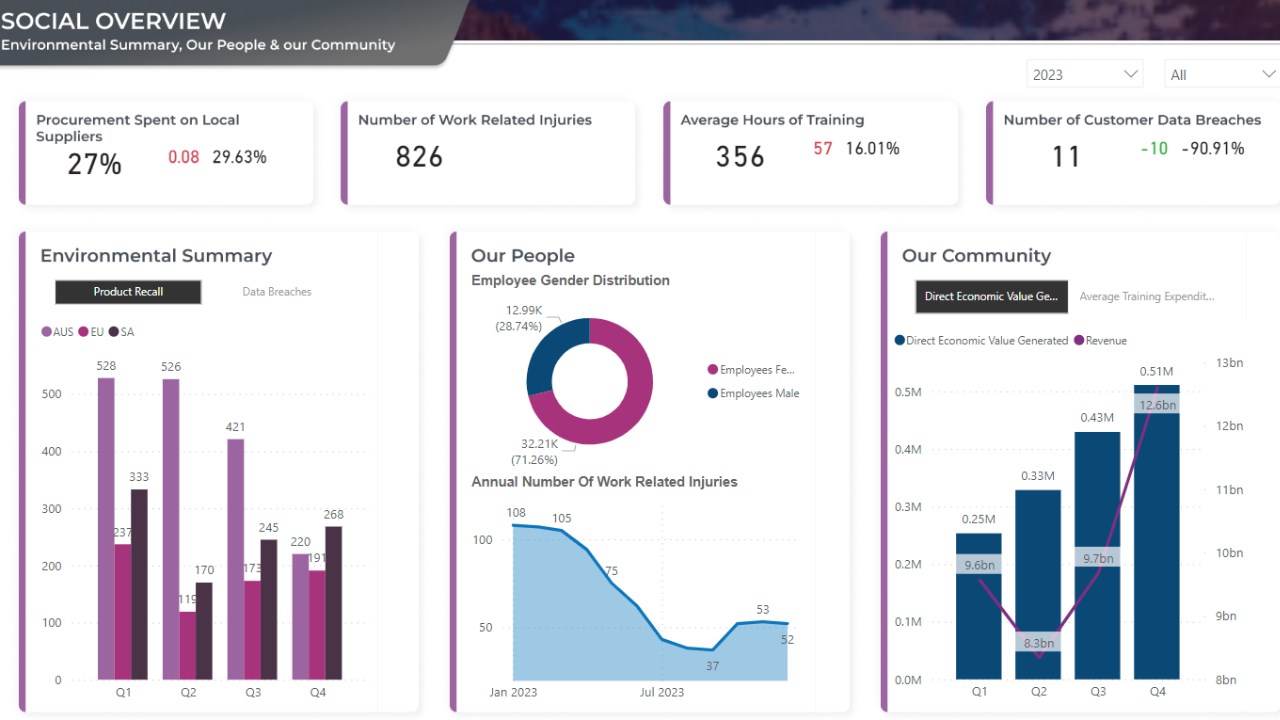This screenshot has width=1280, height=720.
Task: Select the Q3 AUS bar labeled 421
Action: coord(236,559)
